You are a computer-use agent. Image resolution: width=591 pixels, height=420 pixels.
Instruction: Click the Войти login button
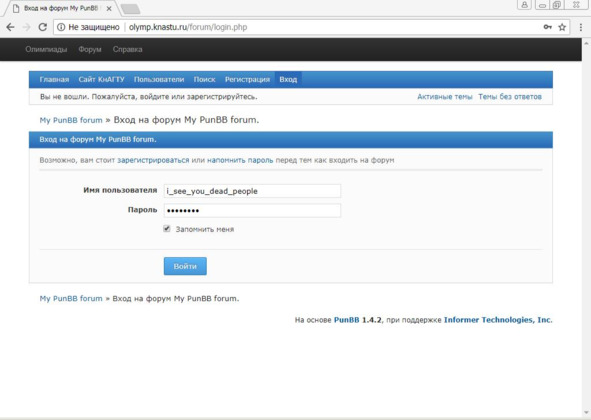click(185, 266)
